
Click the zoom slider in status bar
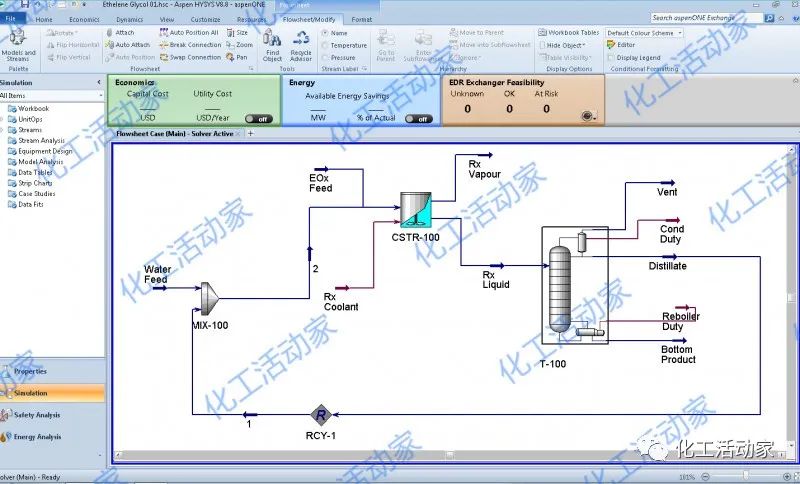click(746, 477)
